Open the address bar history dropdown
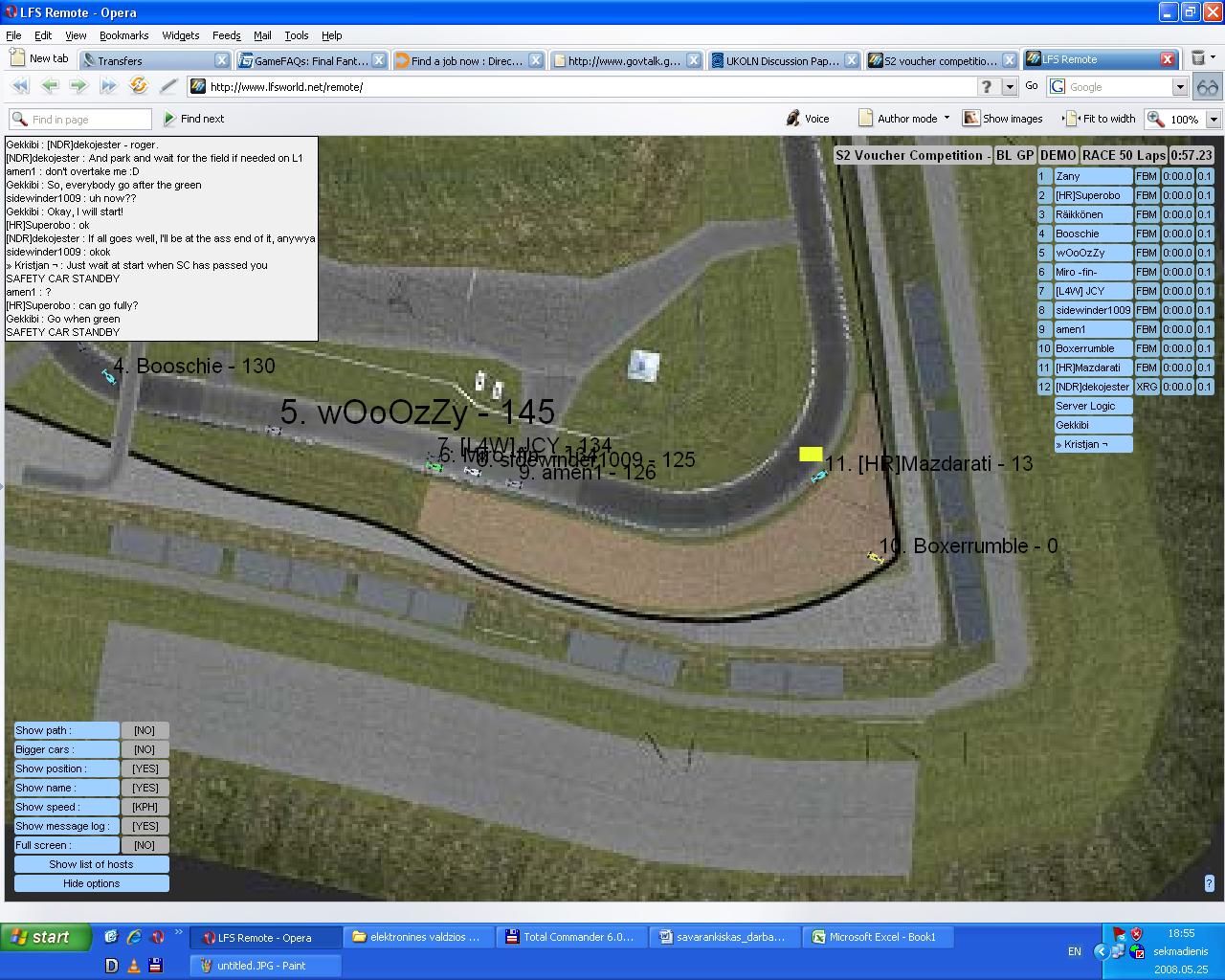 coord(1009,87)
